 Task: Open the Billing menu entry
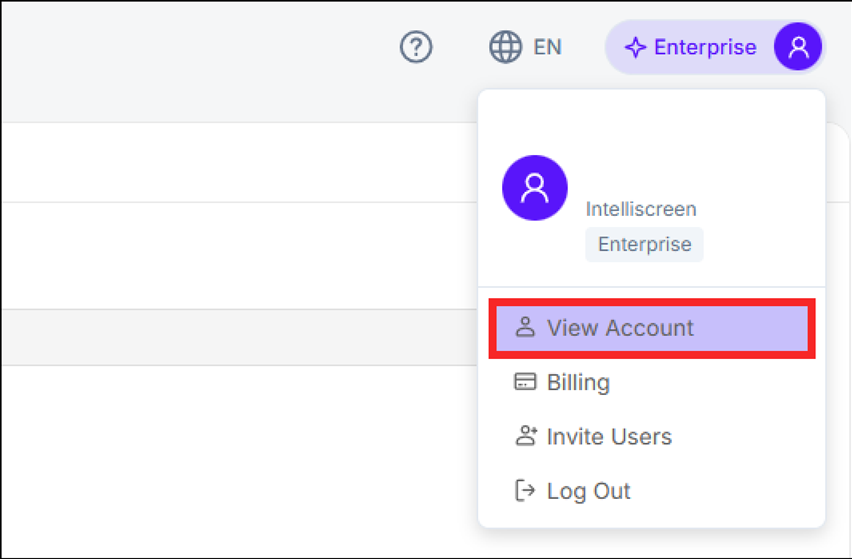pos(578,382)
